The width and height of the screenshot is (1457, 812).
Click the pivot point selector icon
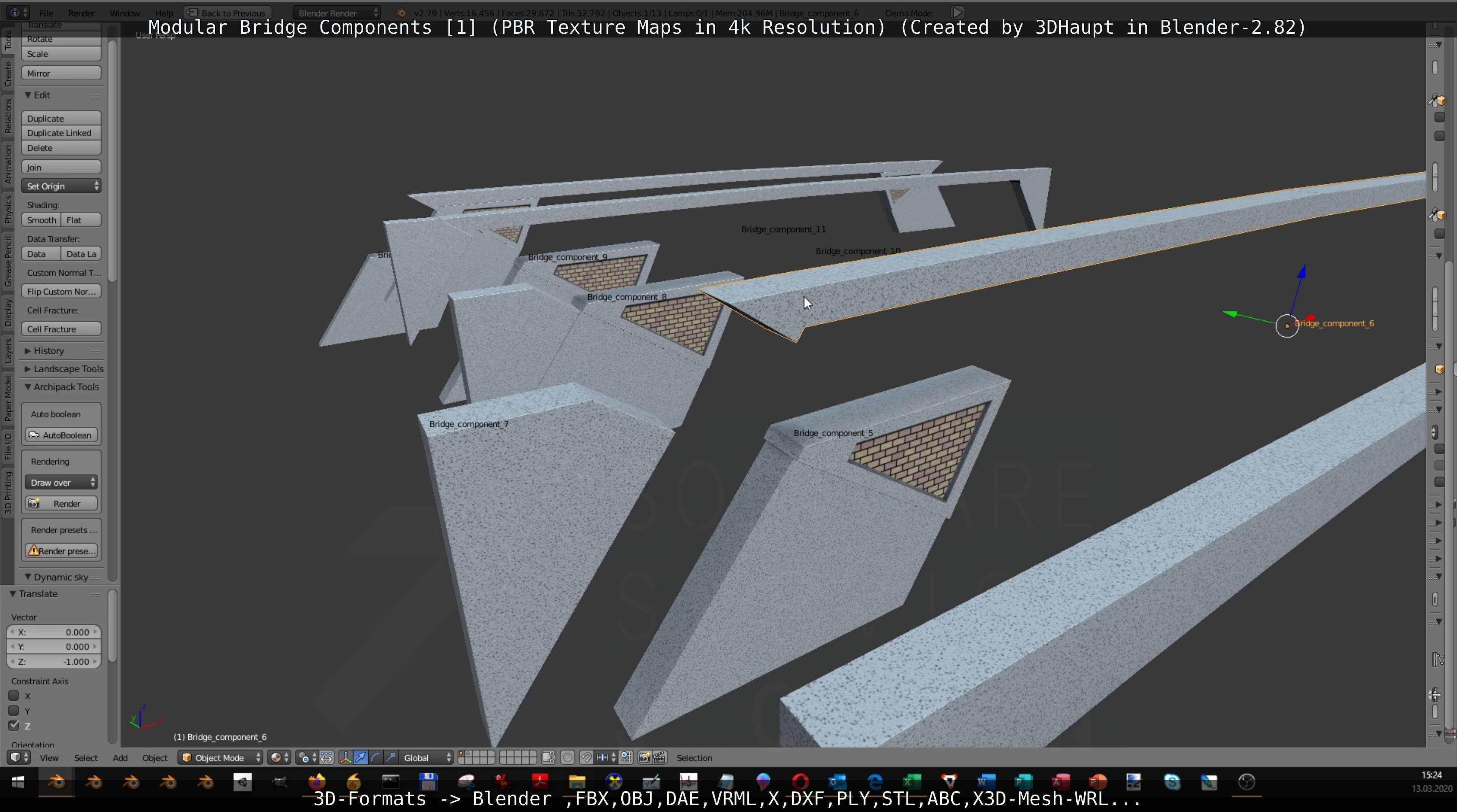click(308, 758)
